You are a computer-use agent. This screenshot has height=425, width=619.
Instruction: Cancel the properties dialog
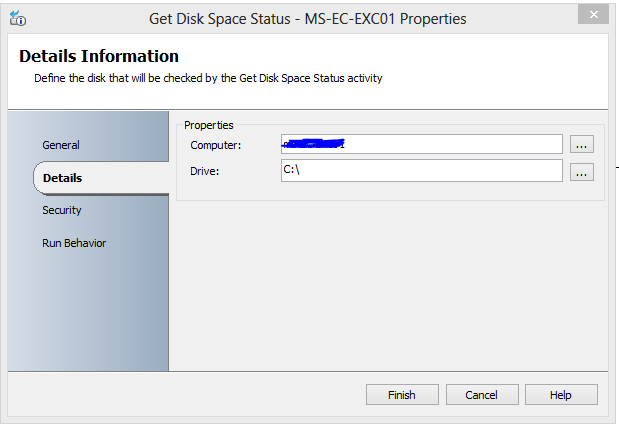click(x=482, y=395)
